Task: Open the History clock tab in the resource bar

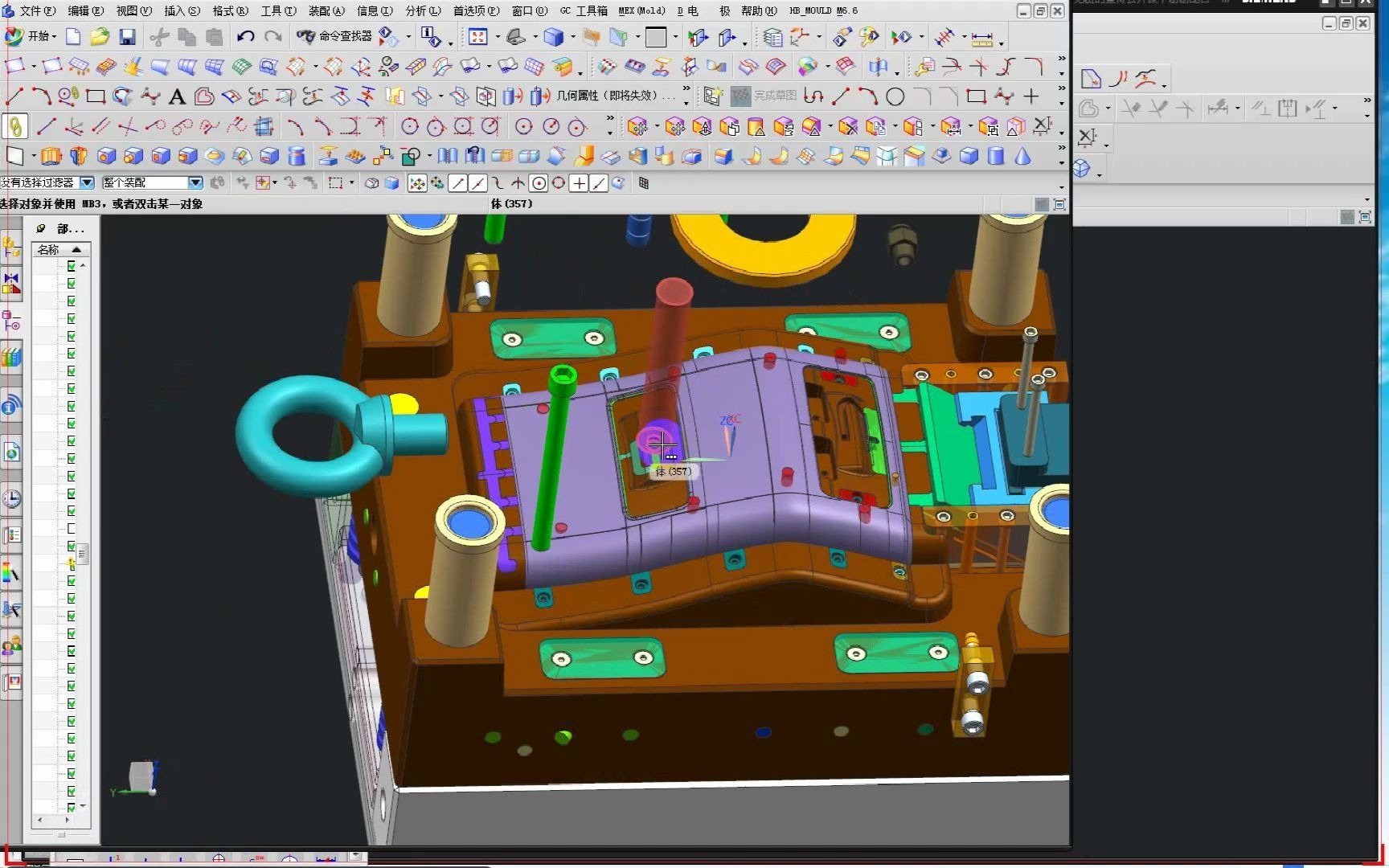Action: [11, 498]
